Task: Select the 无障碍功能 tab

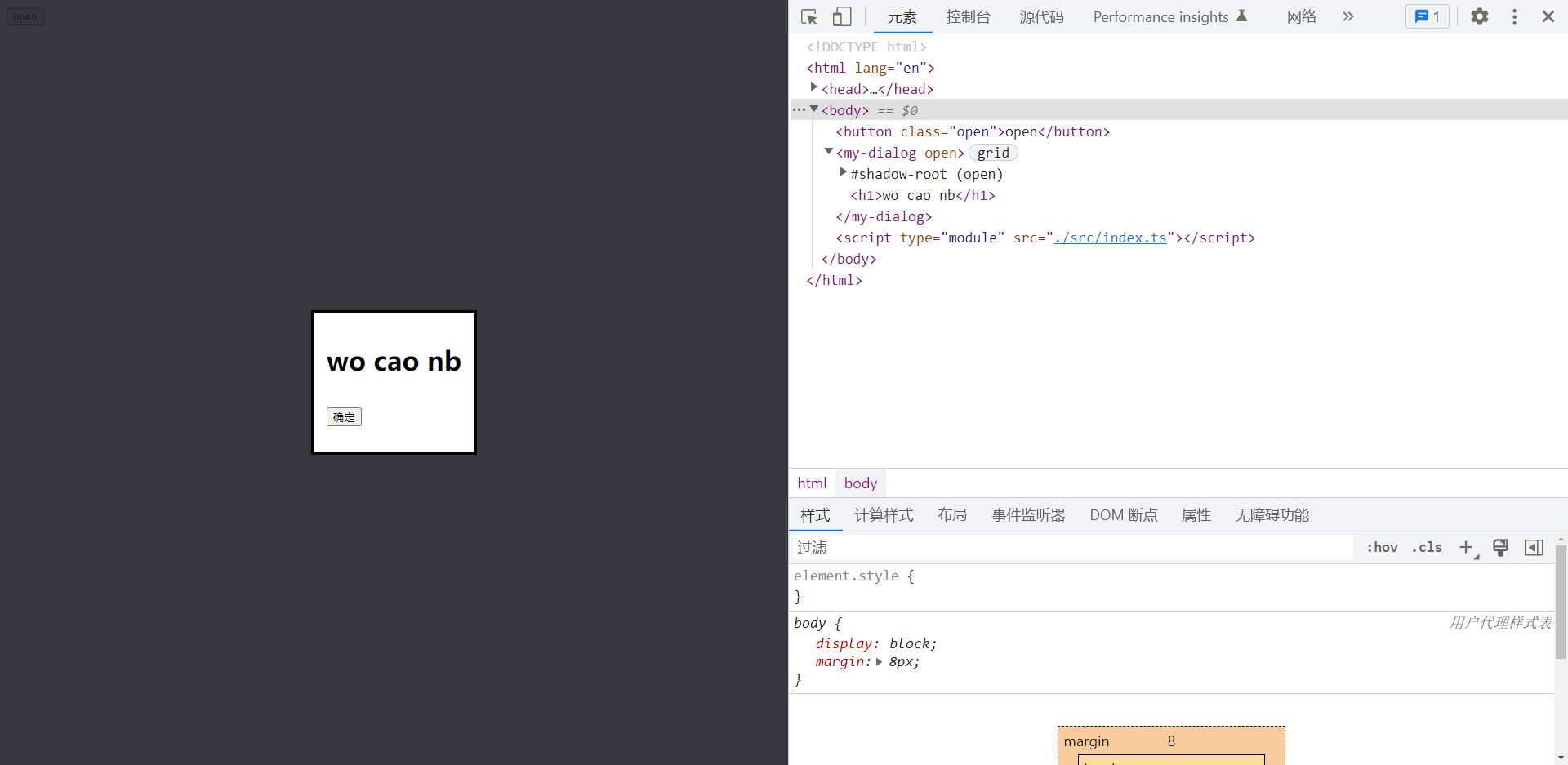Action: (x=1272, y=515)
